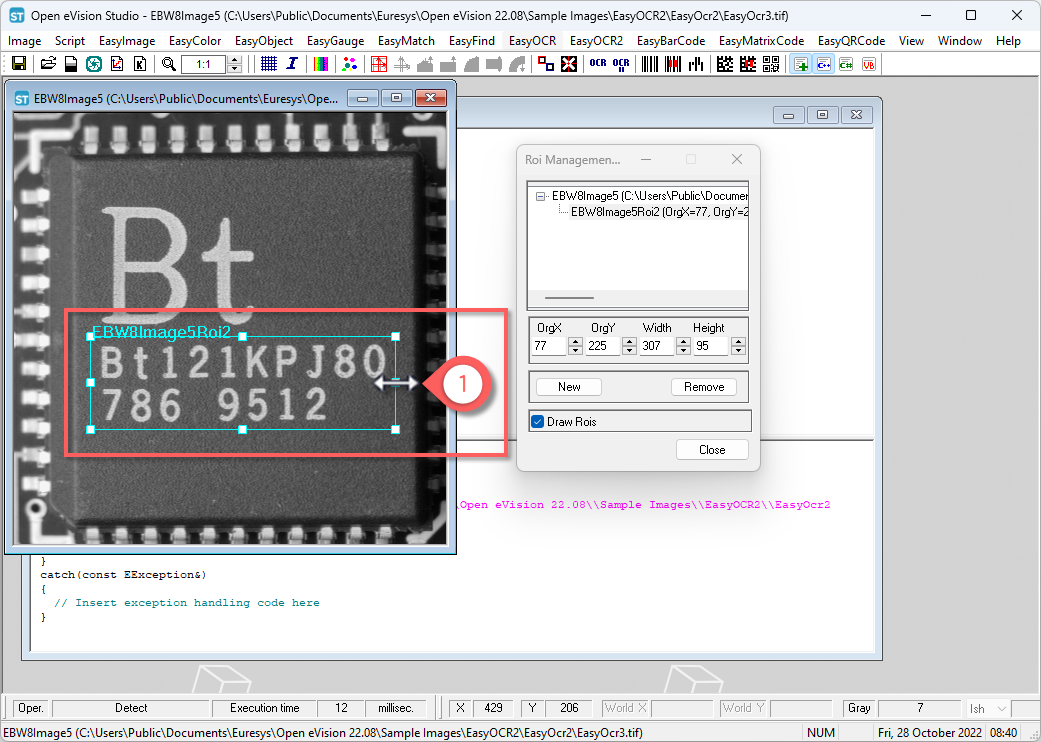Open the Script menu

click(70, 40)
